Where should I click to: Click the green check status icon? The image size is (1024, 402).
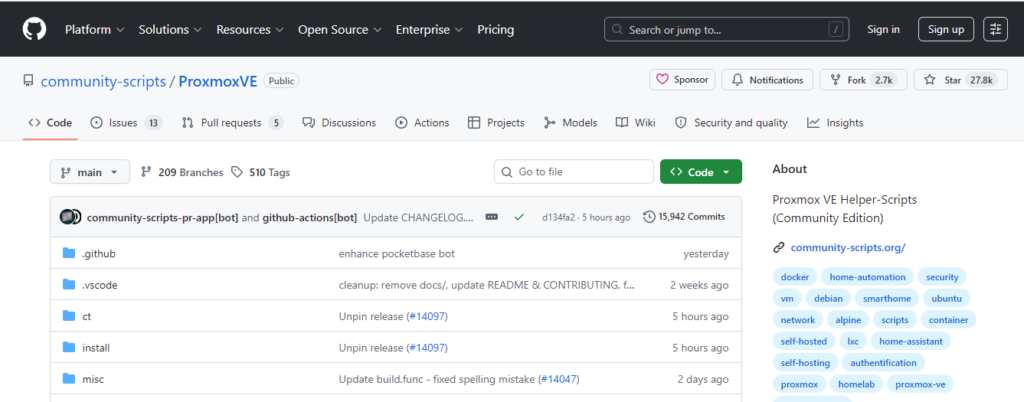[519, 217]
